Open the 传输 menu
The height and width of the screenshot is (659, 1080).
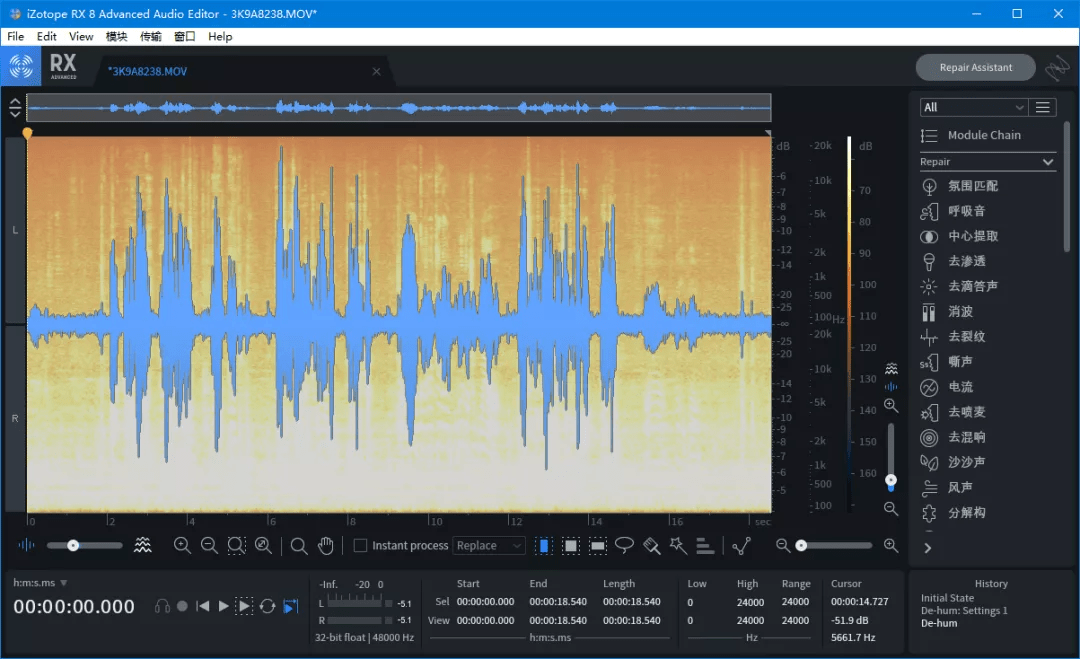click(x=150, y=36)
